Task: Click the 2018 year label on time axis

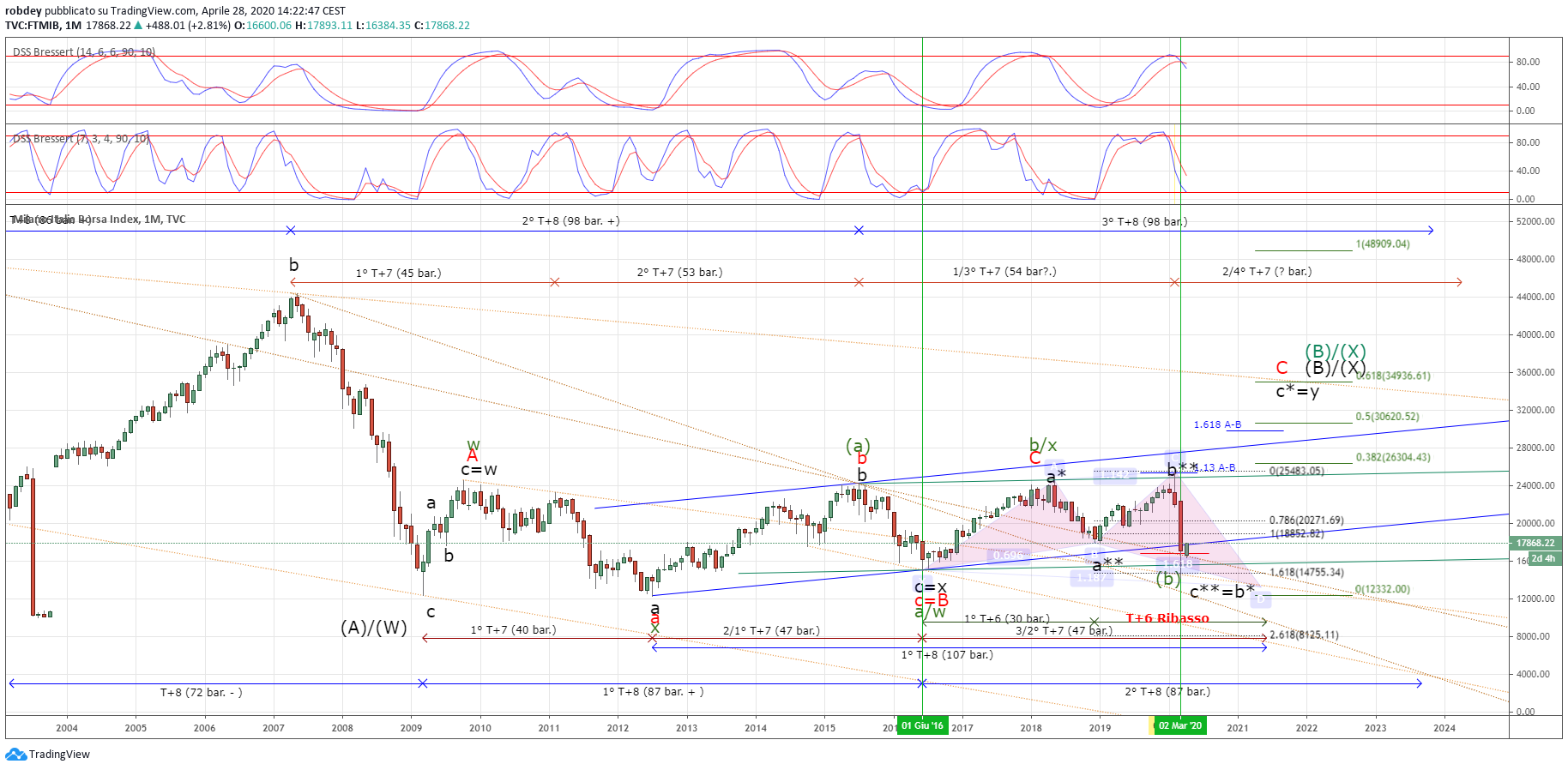Action: tap(1031, 728)
